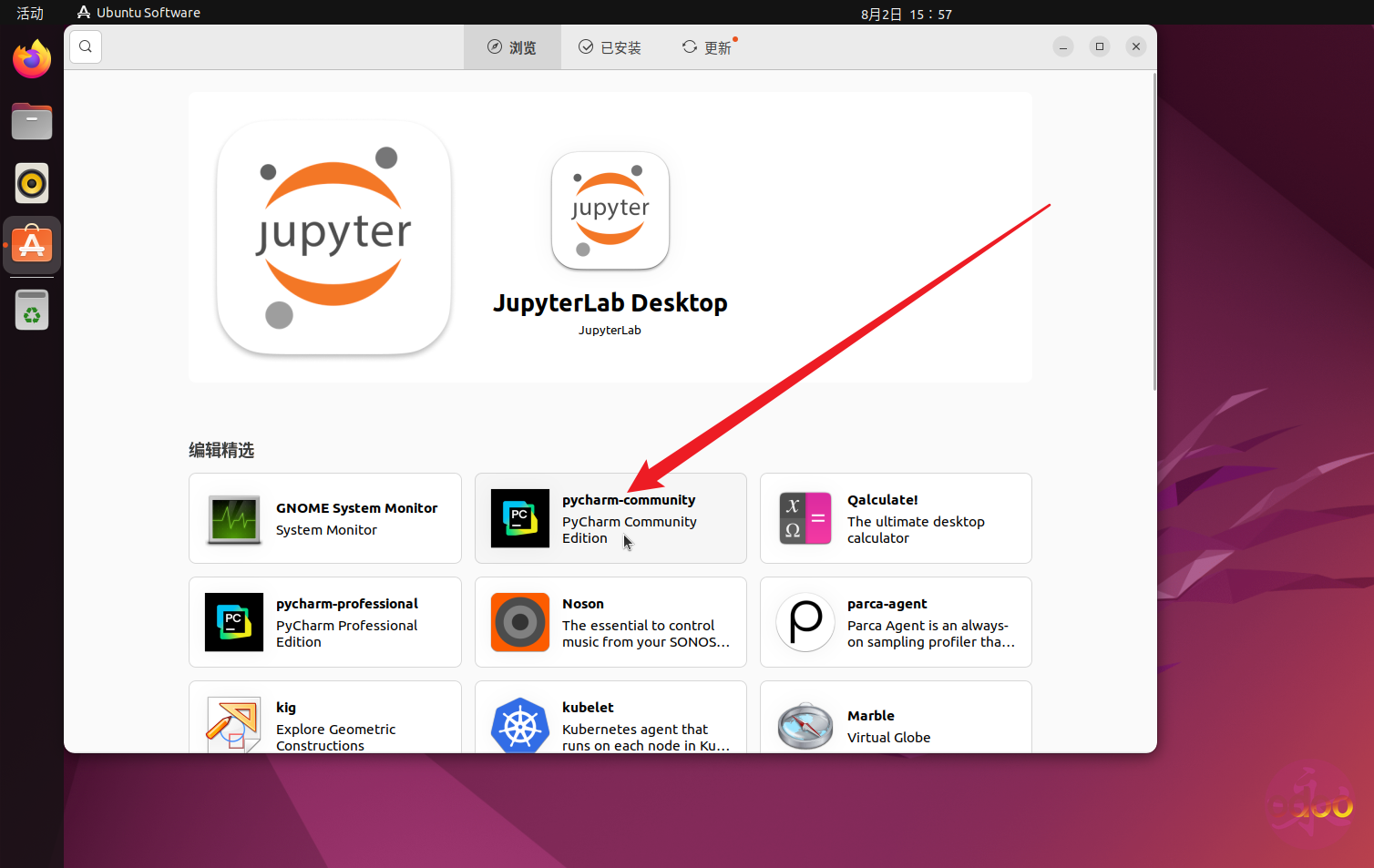
Task: Click 'The ultimate desktop calculator' description
Action: [916, 530]
